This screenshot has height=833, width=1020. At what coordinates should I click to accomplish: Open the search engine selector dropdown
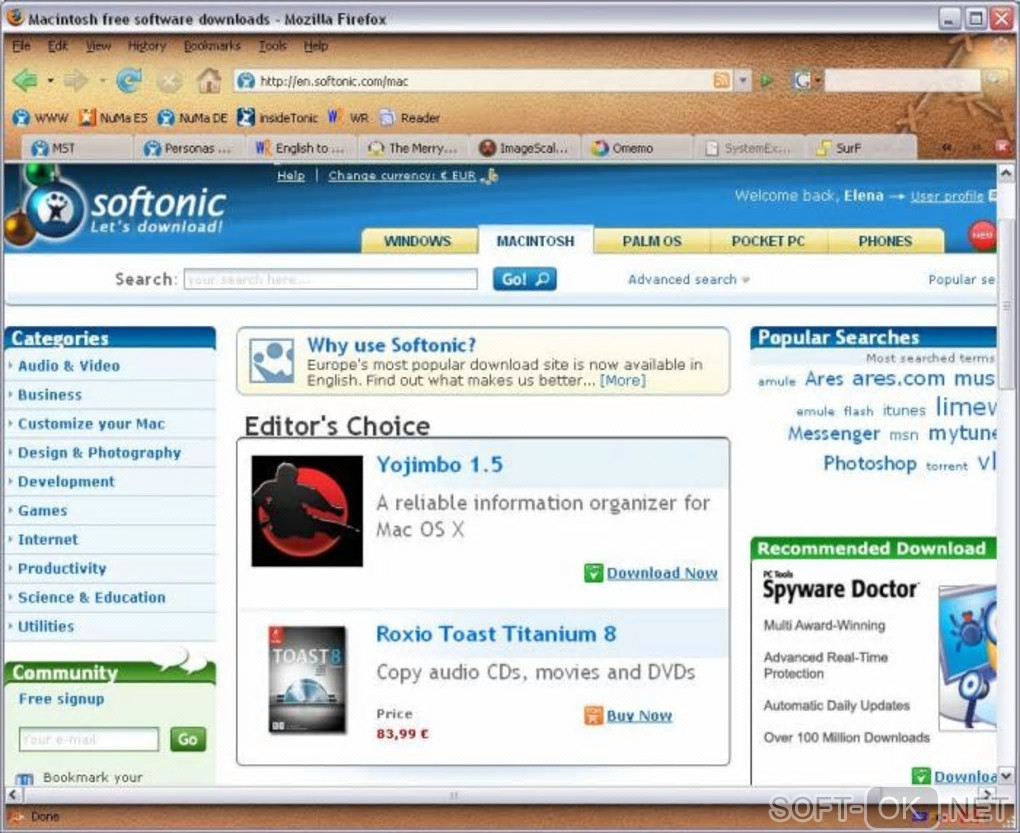[818, 81]
